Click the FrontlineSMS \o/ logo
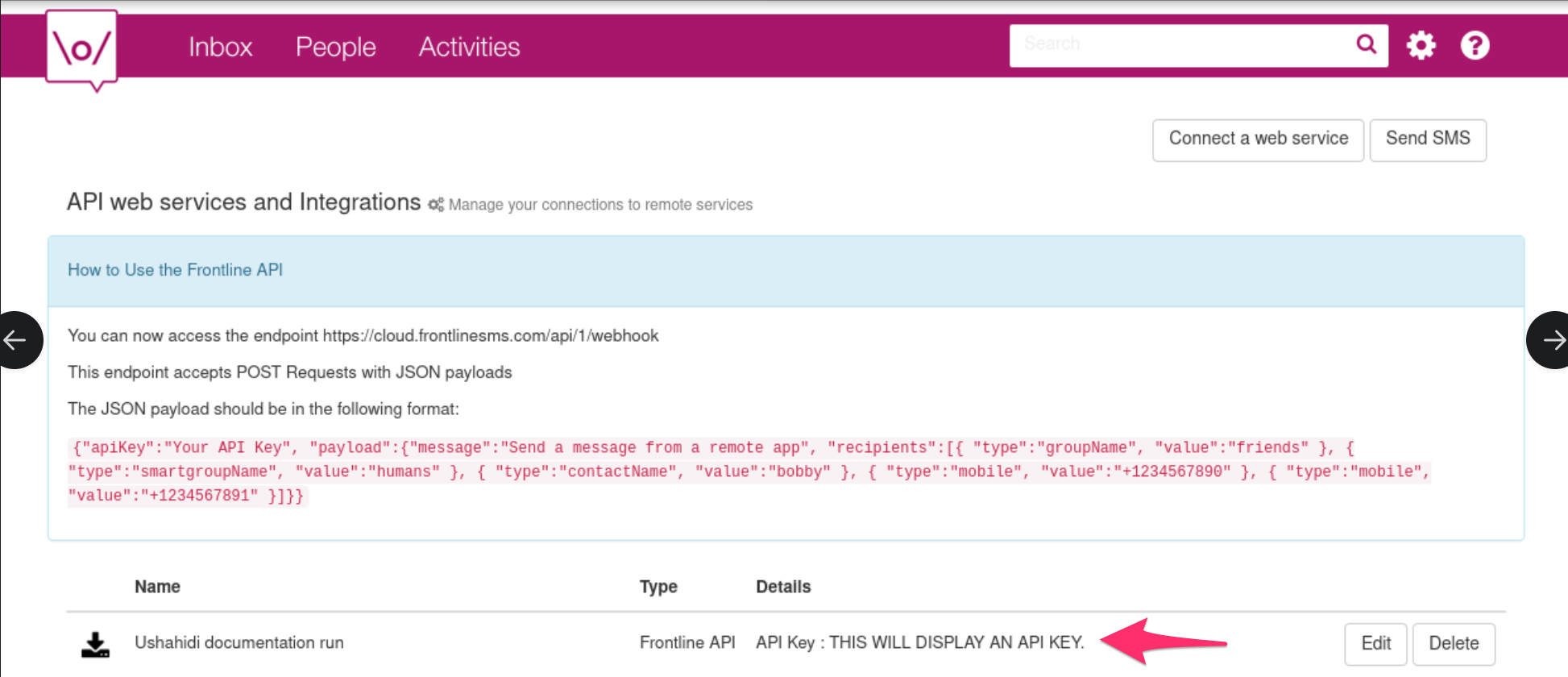The width and height of the screenshot is (1568, 677). tap(81, 48)
